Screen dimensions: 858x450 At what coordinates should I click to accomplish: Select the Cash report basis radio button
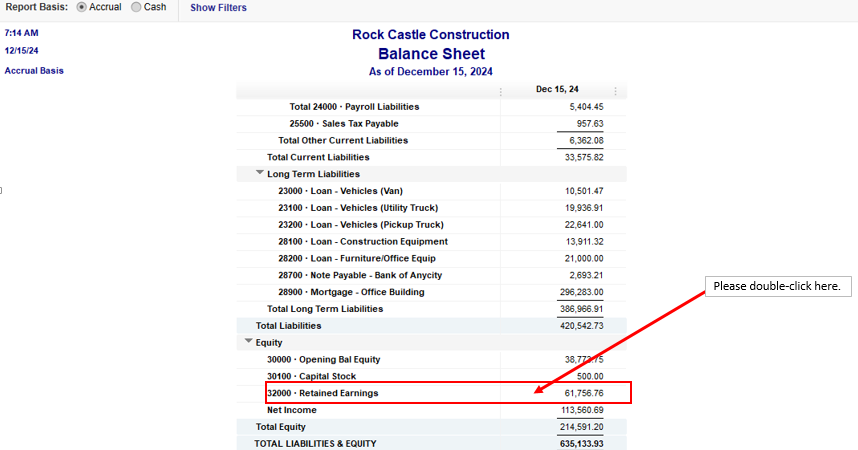(x=136, y=7)
